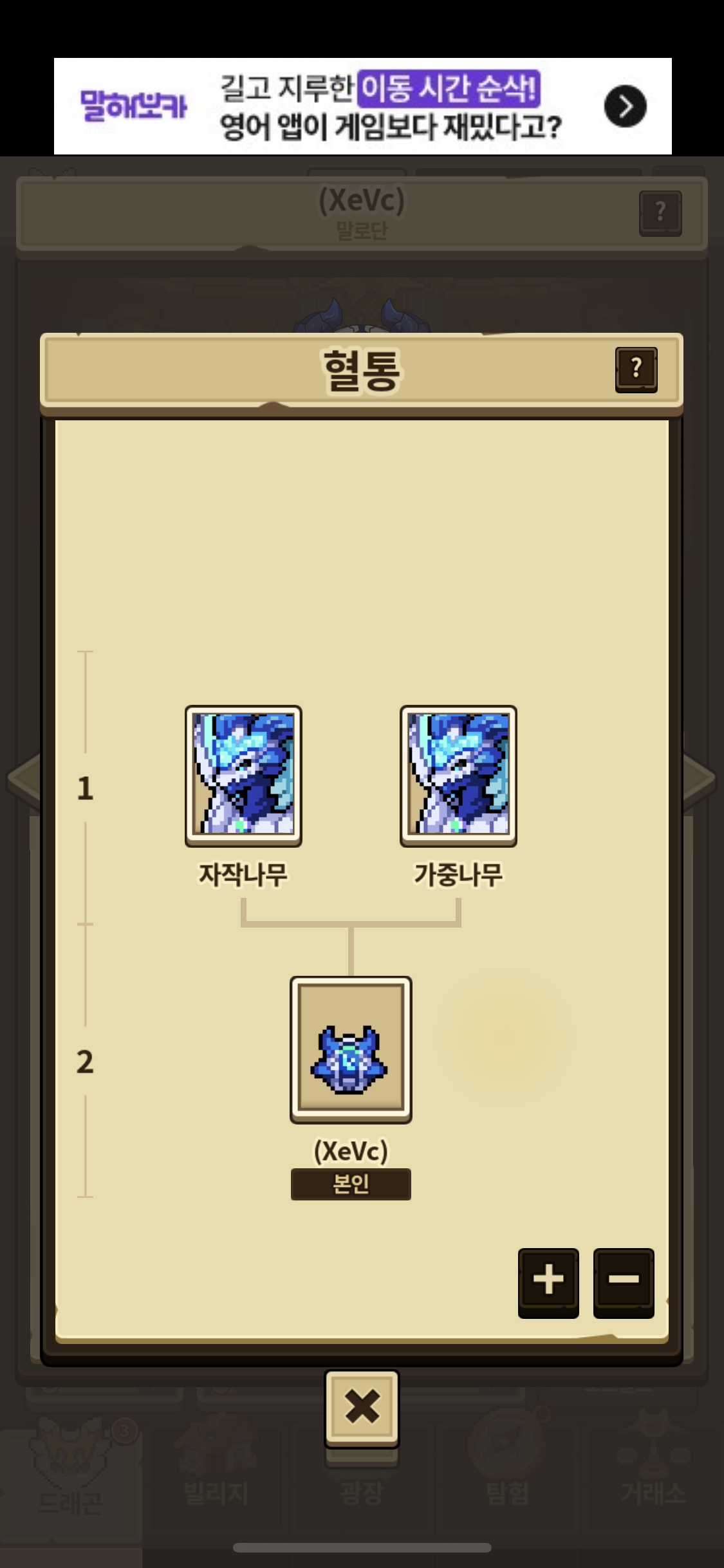Close lineage popup with the X button
The width and height of the screenshot is (724, 1568).
tap(362, 1408)
